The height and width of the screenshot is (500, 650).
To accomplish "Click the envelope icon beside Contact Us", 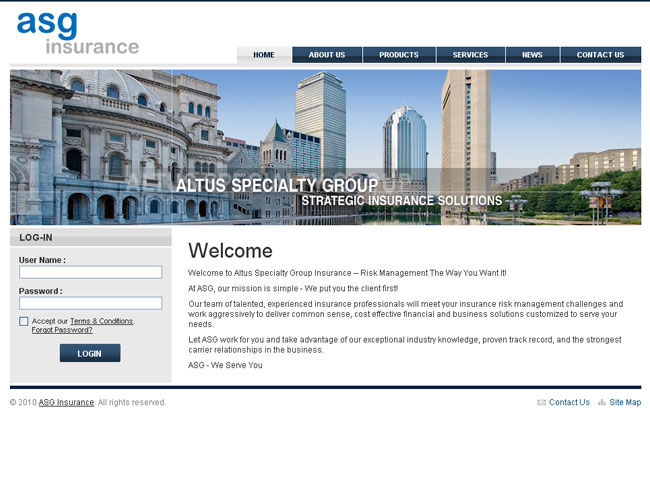I will [x=541, y=403].
